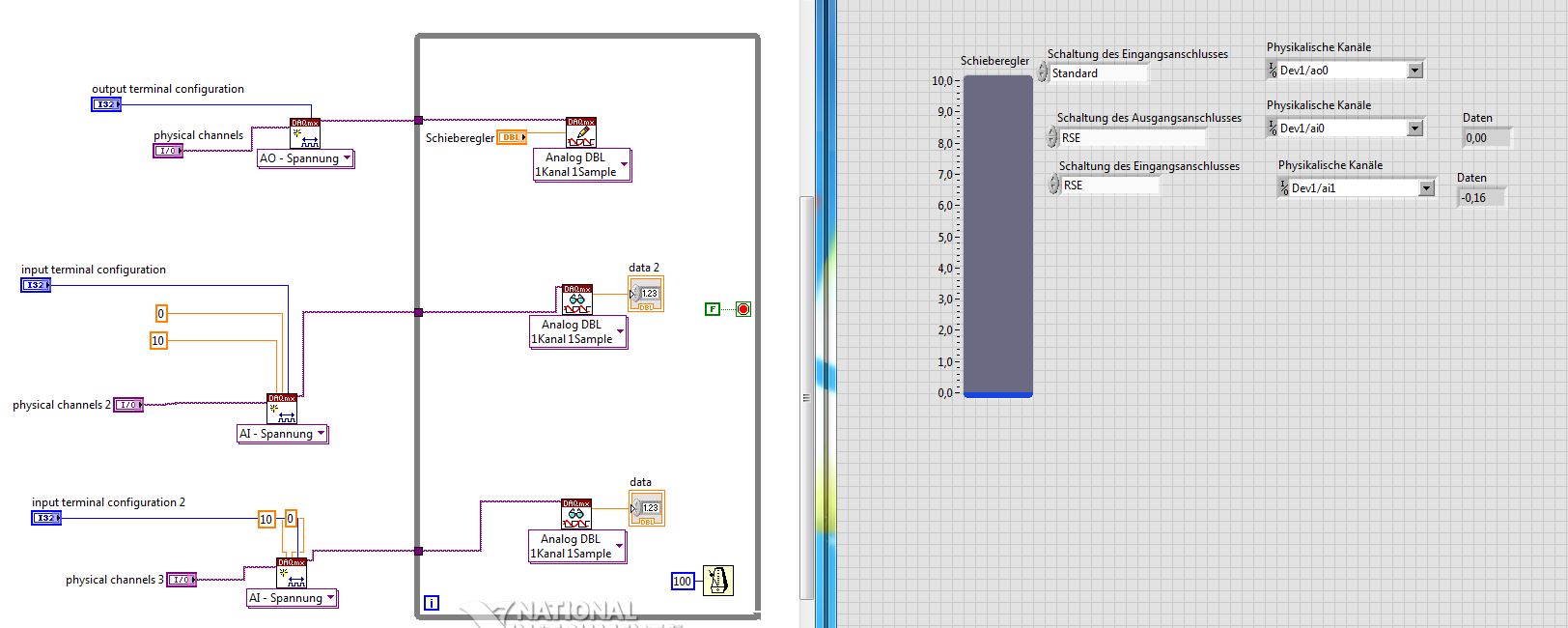This screenshot has height=628, width=1568.
Task: Expand the Dev1/ai0 physical channel dropdown
Action: [1415, 128]
